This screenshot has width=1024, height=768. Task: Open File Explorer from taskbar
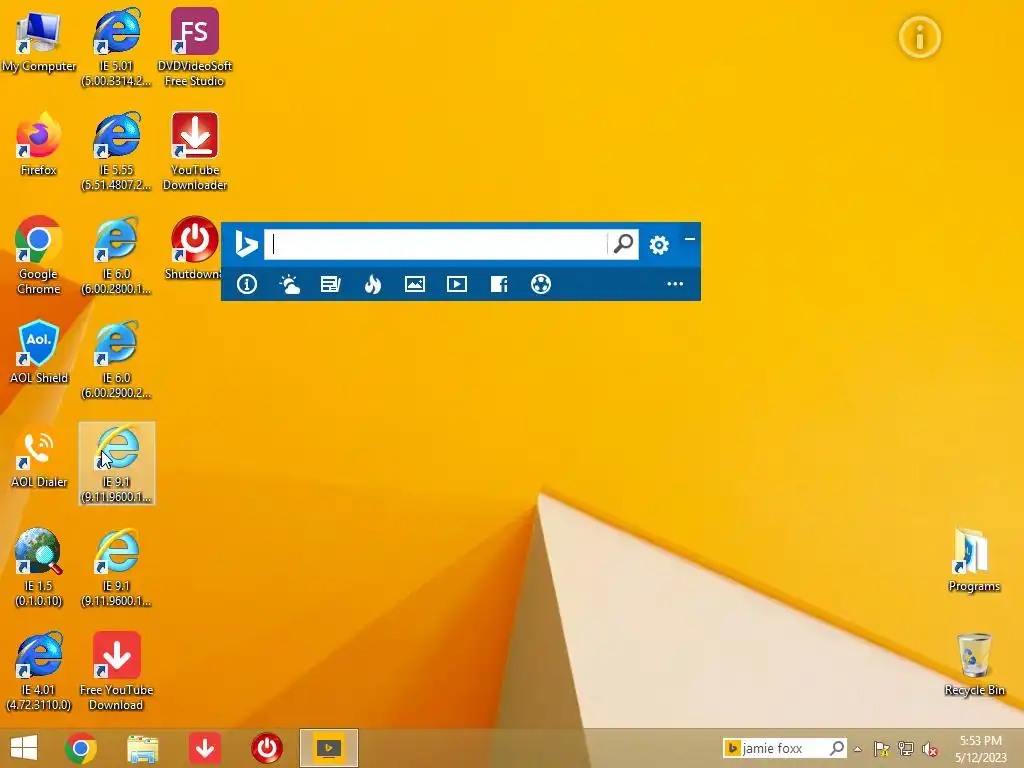[x=142, y=748]
